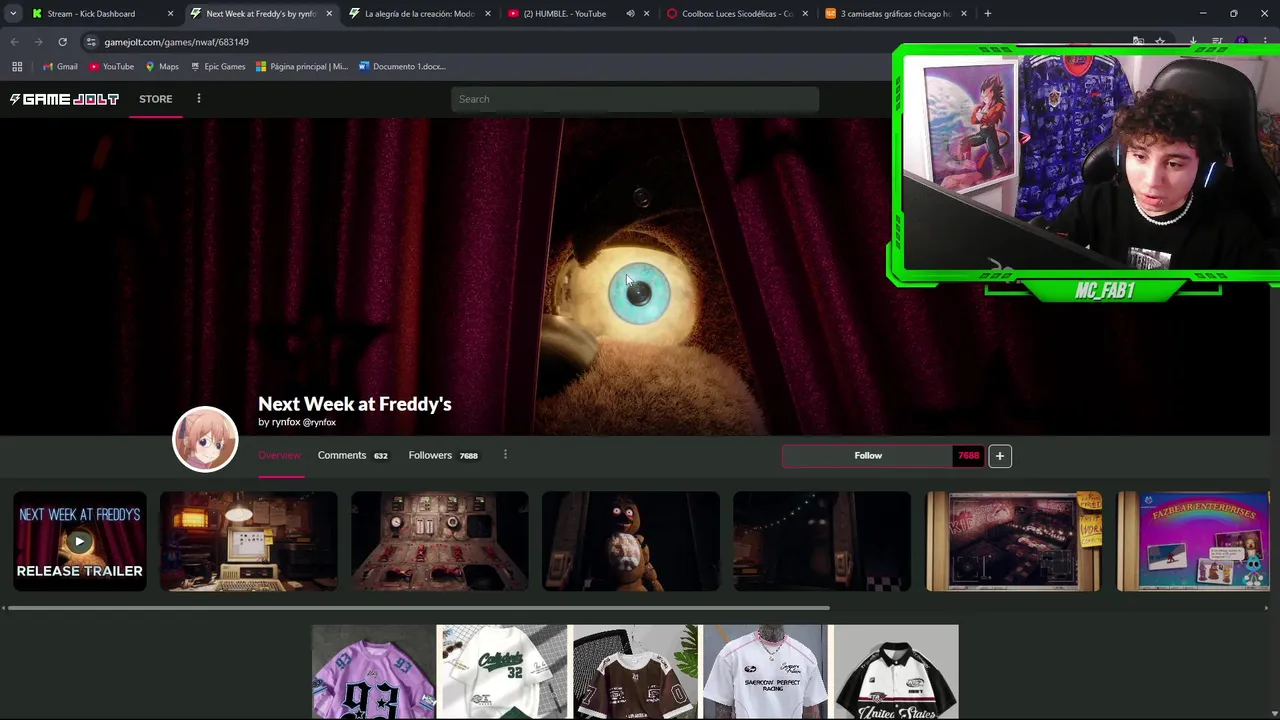The width and height of the screenshot is (1280, 720).
Task: Open the YouTube bookmark
Action: pos(111,67)
